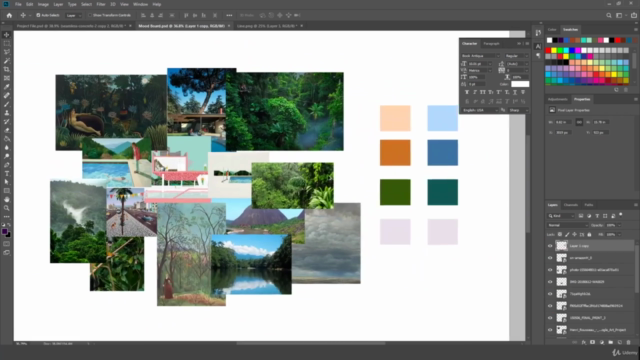Hide the sn-amazon layer using eye icon
Viewport: 640px width, 360px height.
(x=550, y=258)
